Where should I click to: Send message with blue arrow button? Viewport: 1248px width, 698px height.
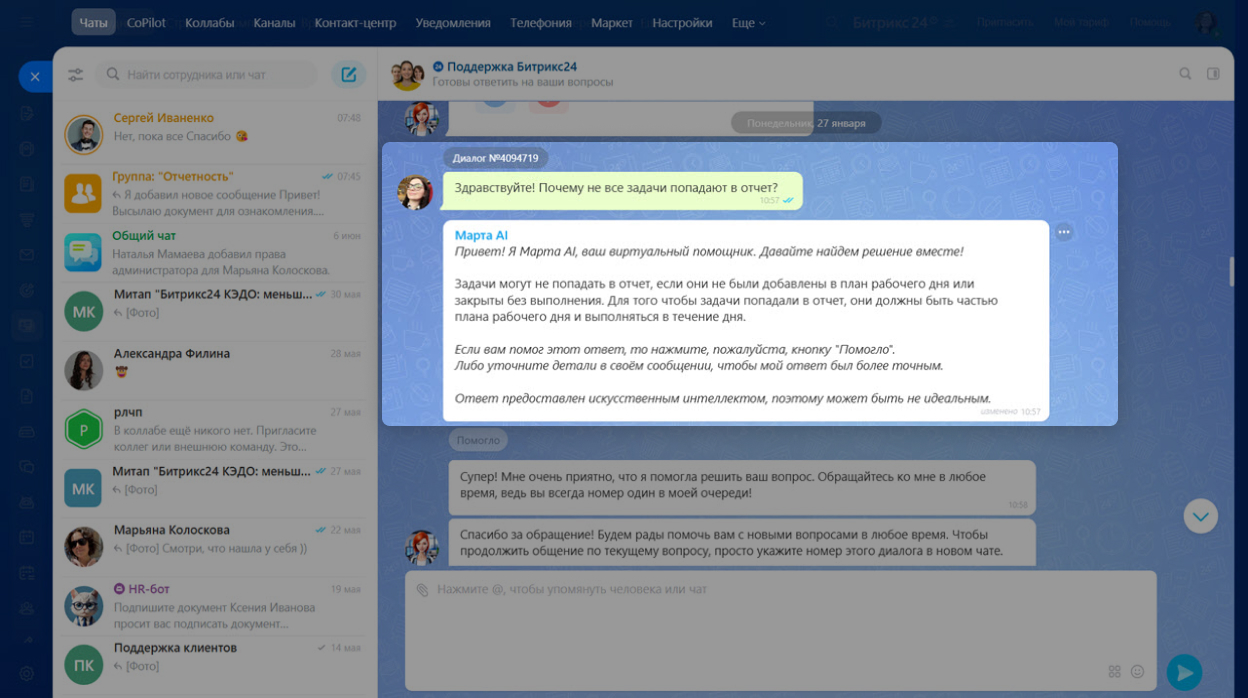pos(1184,673)
